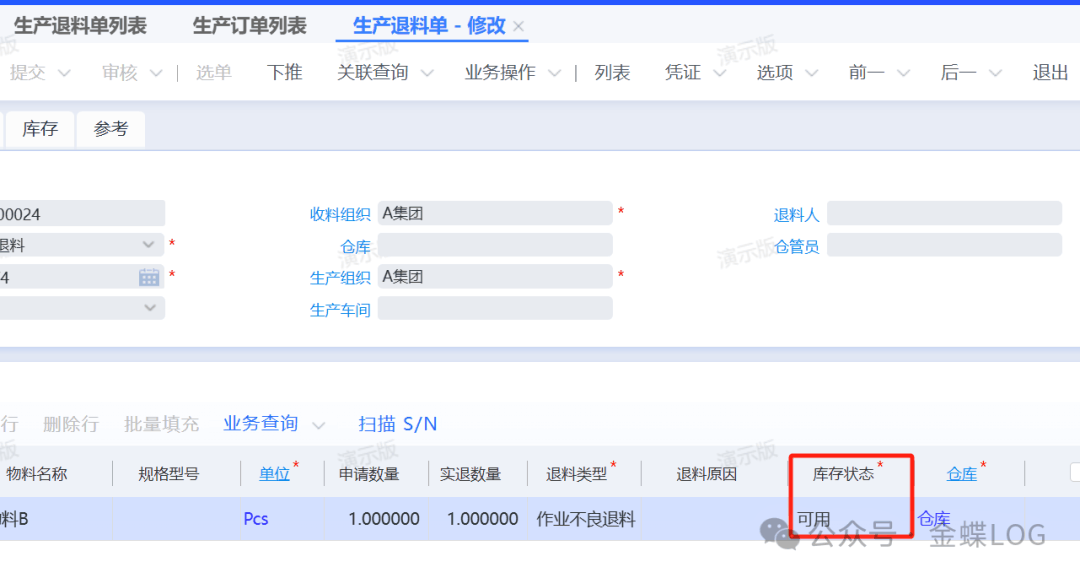Switch to the 生产订单列表 tab

[x=250, y=26]
